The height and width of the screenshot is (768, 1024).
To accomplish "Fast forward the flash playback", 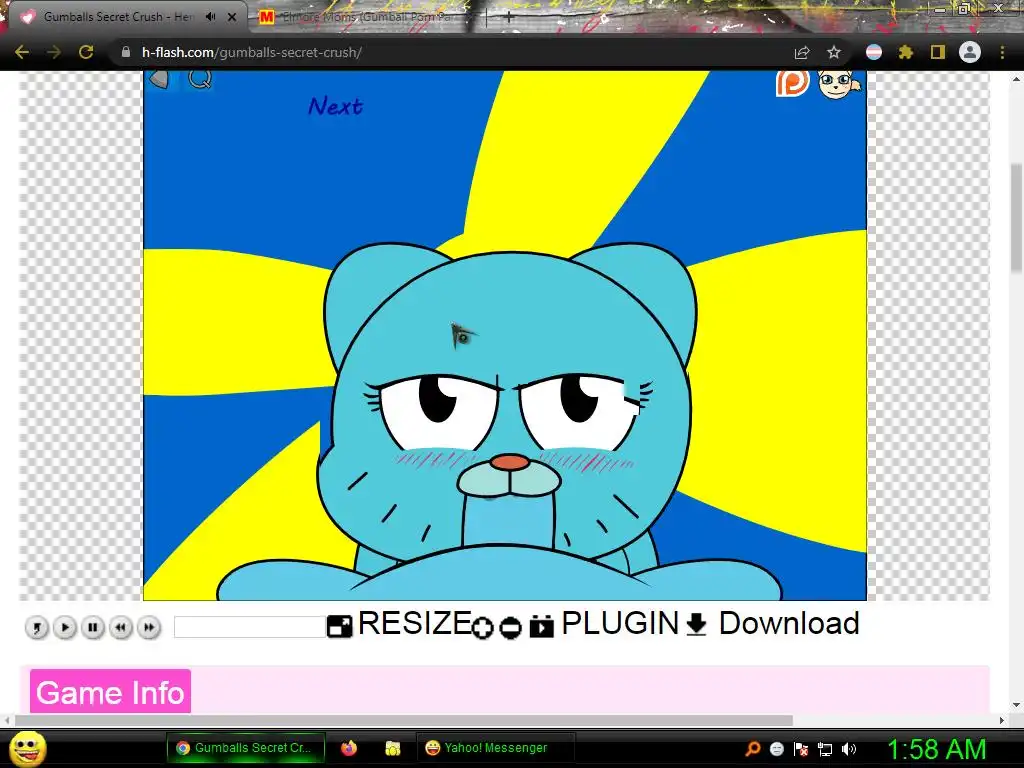I will (150, 628).
